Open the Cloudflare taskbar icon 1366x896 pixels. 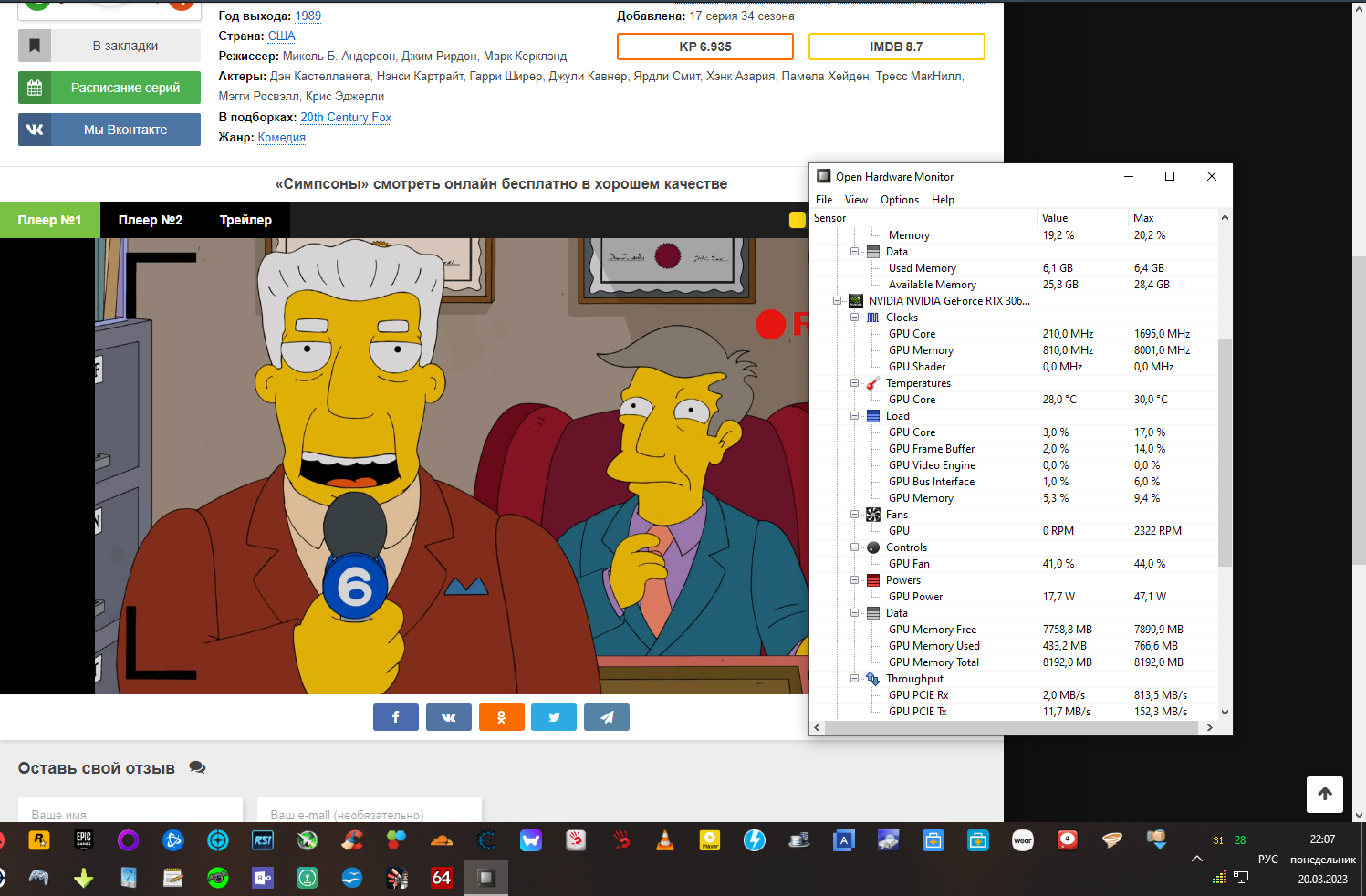(442, 840)
